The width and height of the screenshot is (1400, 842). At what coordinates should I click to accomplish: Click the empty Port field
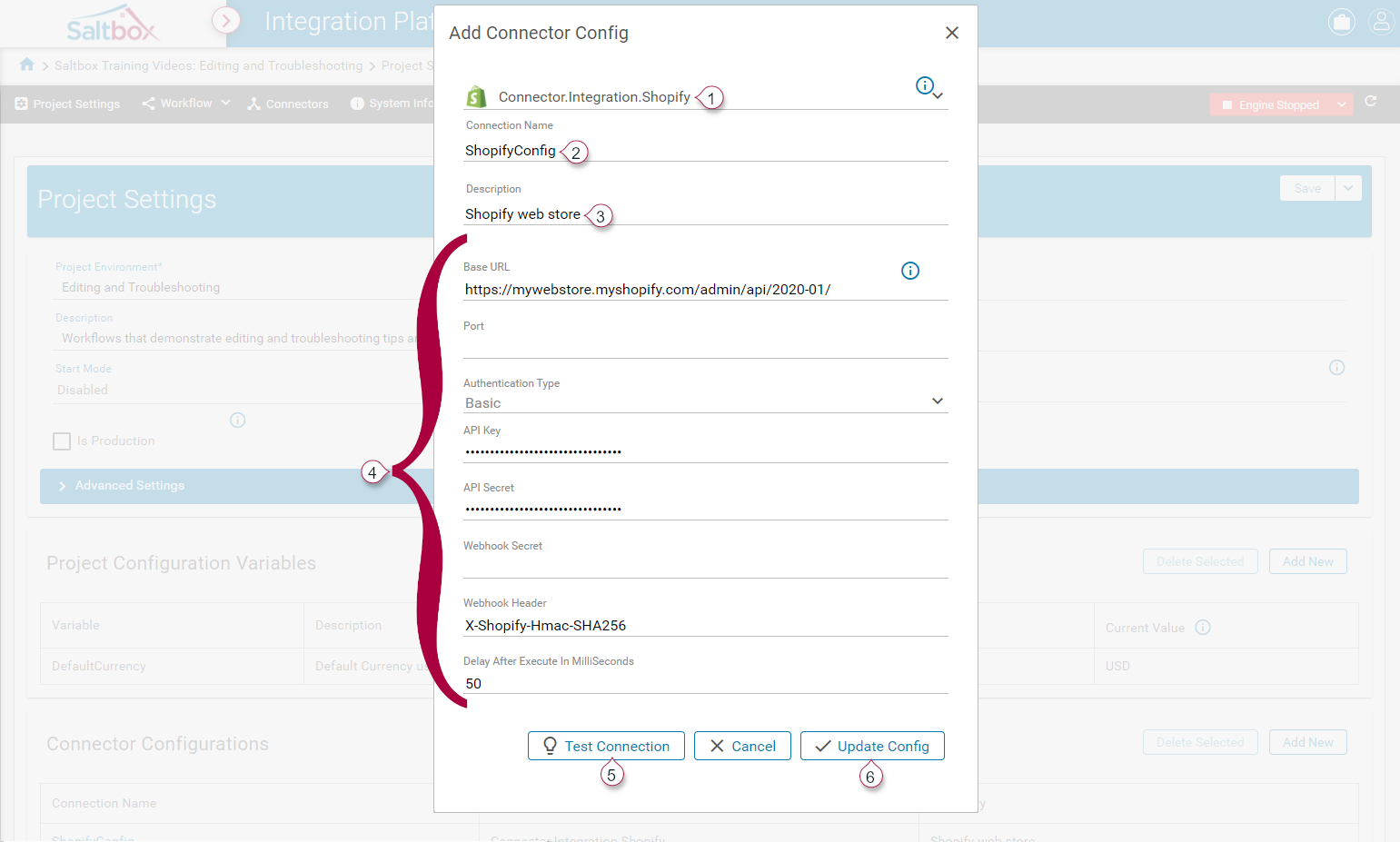706,347
